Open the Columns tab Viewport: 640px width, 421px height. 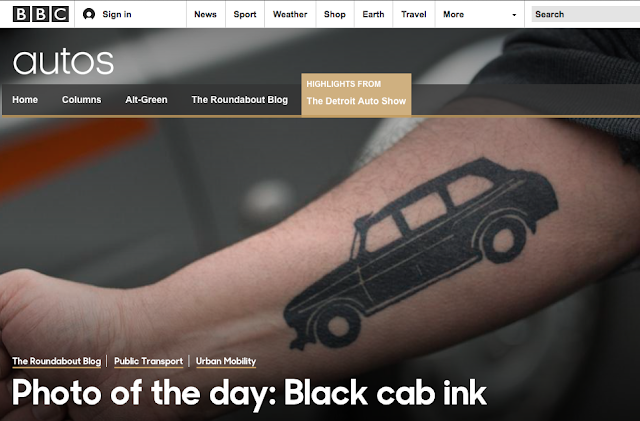point(82,100)
